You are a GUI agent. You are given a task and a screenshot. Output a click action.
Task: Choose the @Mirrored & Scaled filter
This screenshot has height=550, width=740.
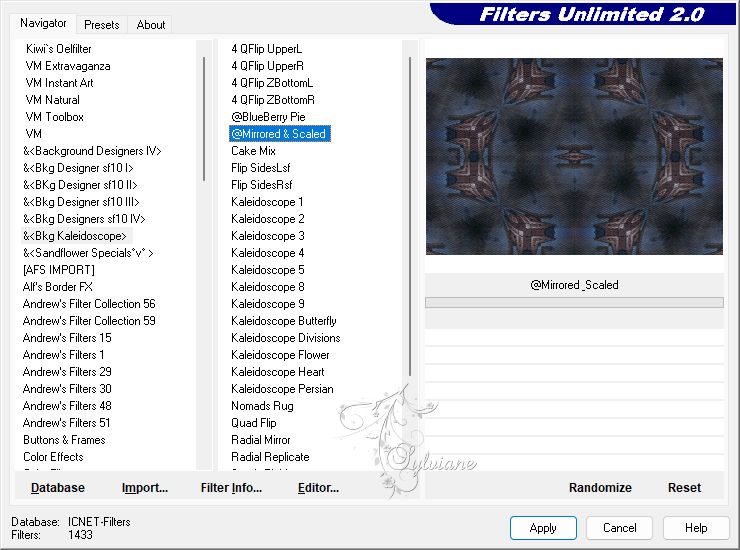click(279, 134)
